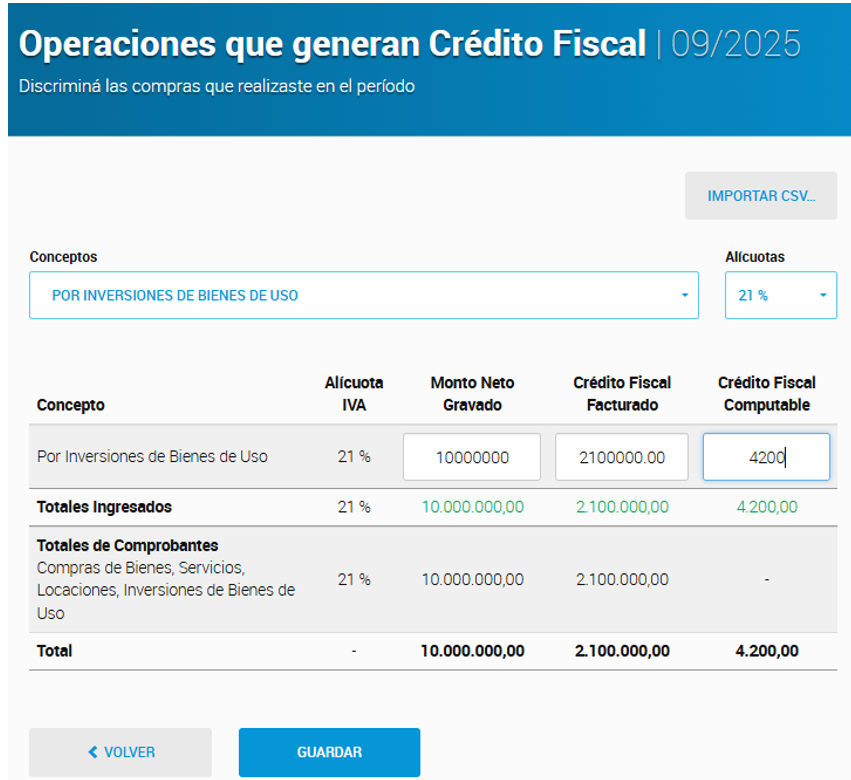Click the page title Operaciones que generan Crédito Fiscal
Screen dimensions: 851x780
(332, 44)
